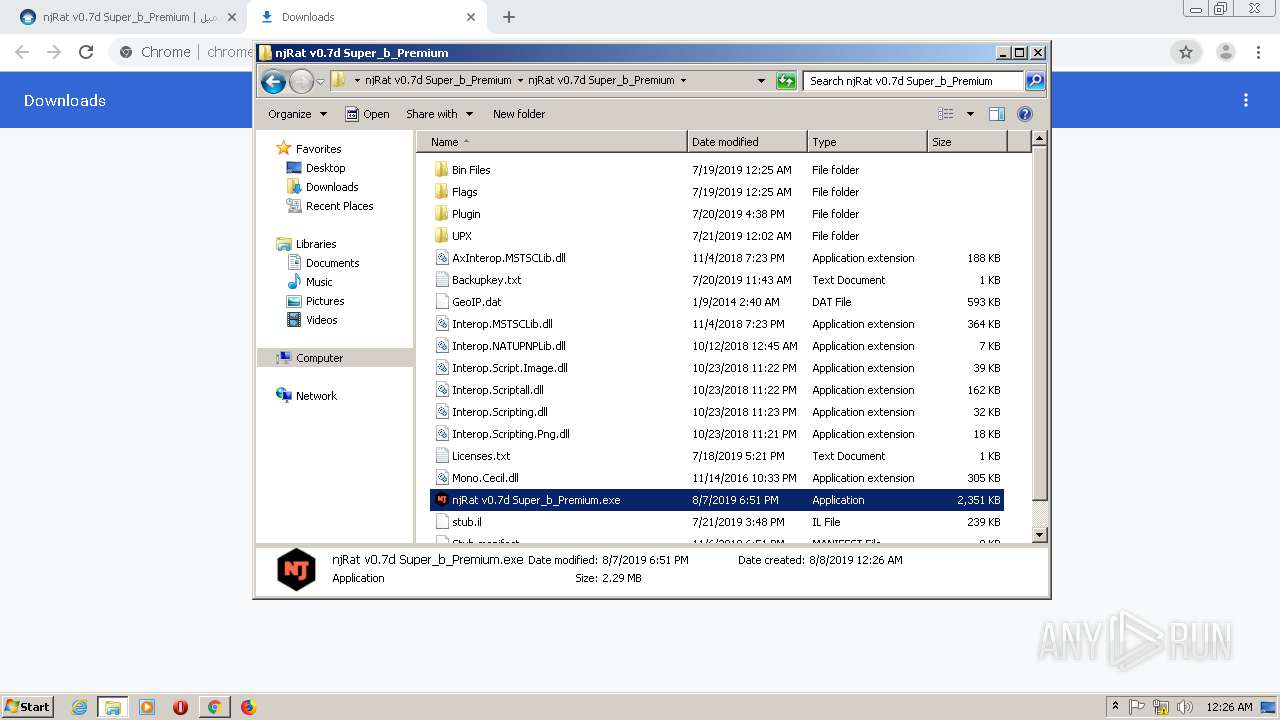Expand the address bar history dropdown
Screen dimensions: 1280x720
(761, 81)
